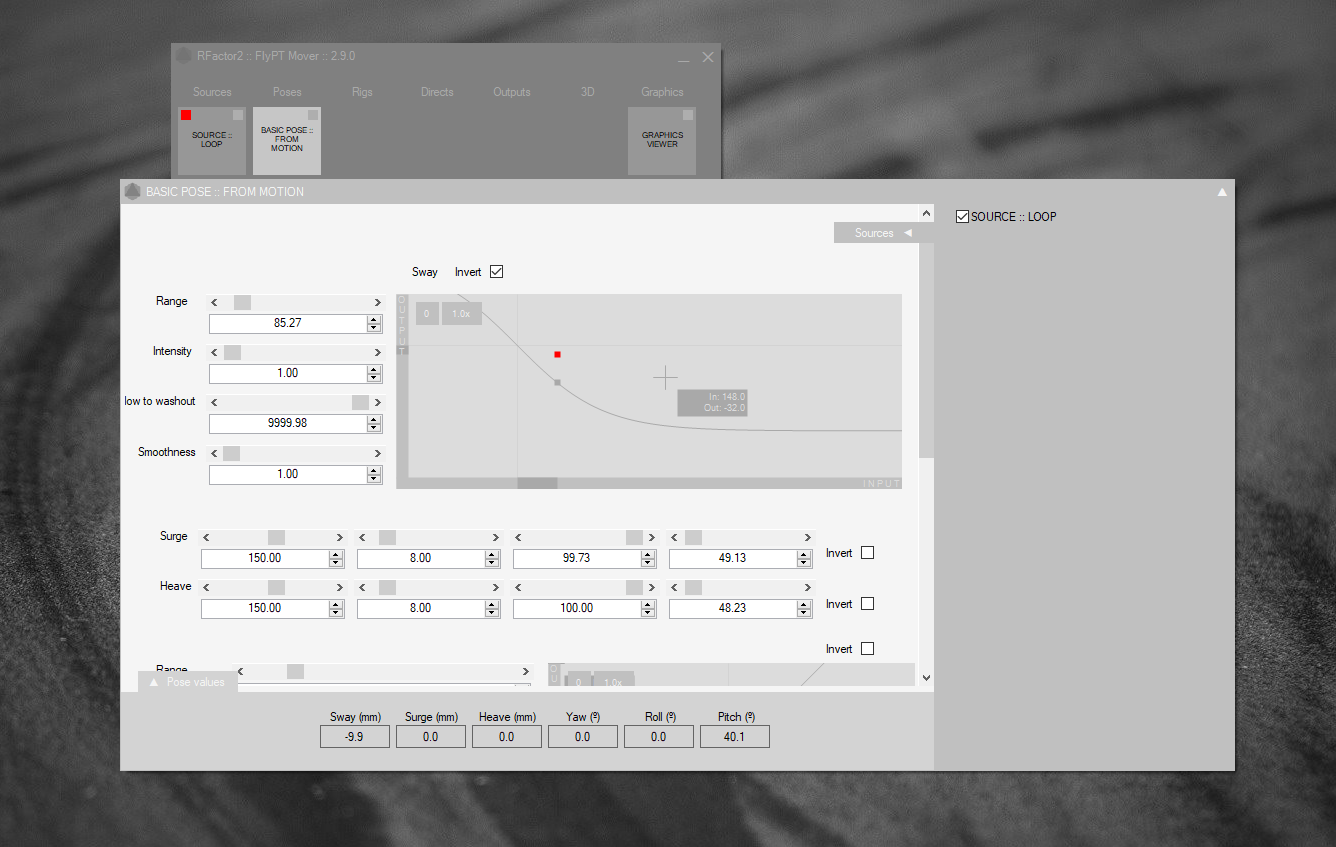
Task: Expand the Pose values panel
Action: 187,682
